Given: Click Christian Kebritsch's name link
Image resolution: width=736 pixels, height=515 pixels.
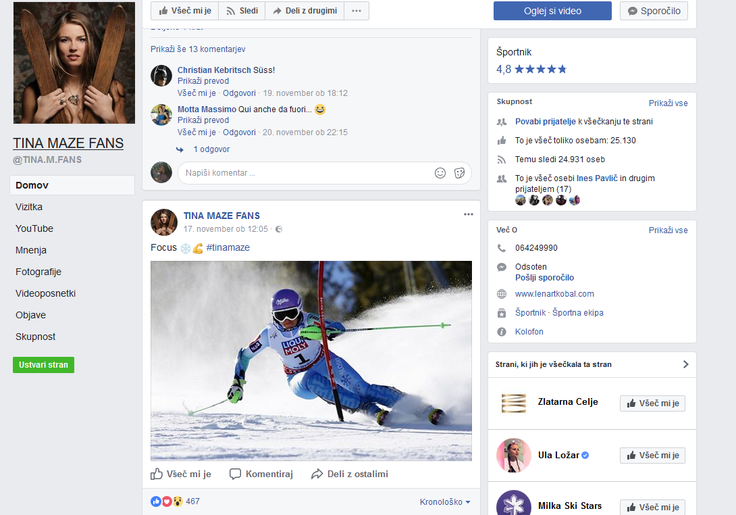Looking at the screenshot, I should [214, 70].
